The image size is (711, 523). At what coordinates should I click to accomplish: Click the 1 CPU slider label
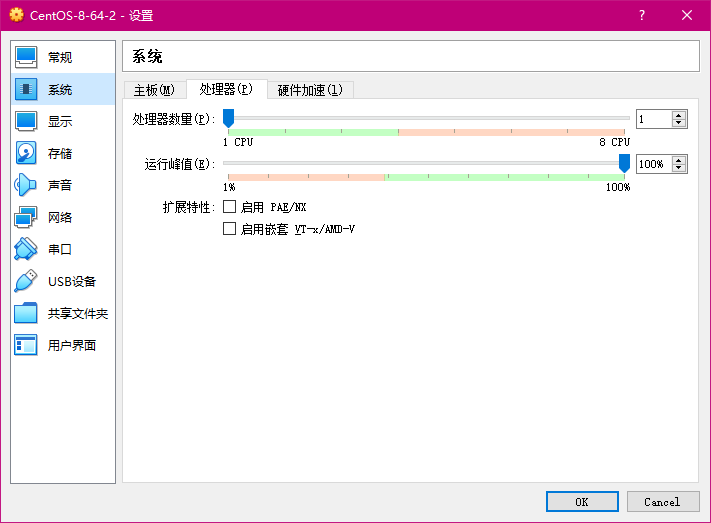(238, 142)
